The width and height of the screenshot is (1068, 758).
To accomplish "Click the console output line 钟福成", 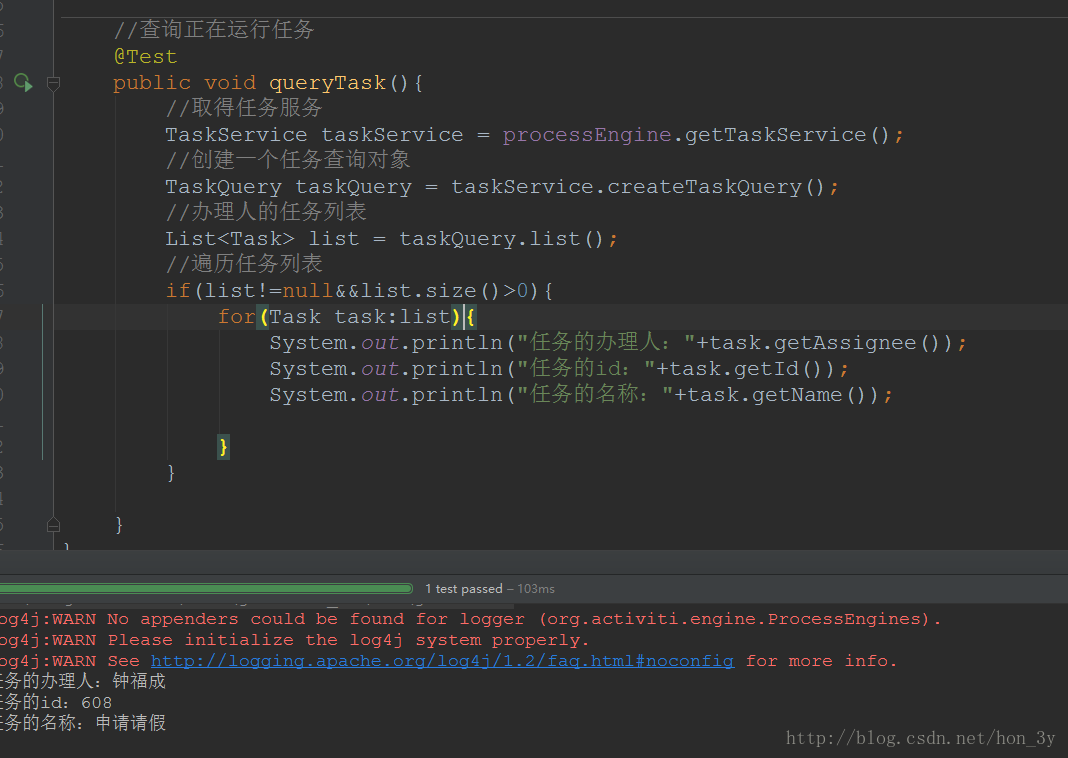I will coord(82,681).
